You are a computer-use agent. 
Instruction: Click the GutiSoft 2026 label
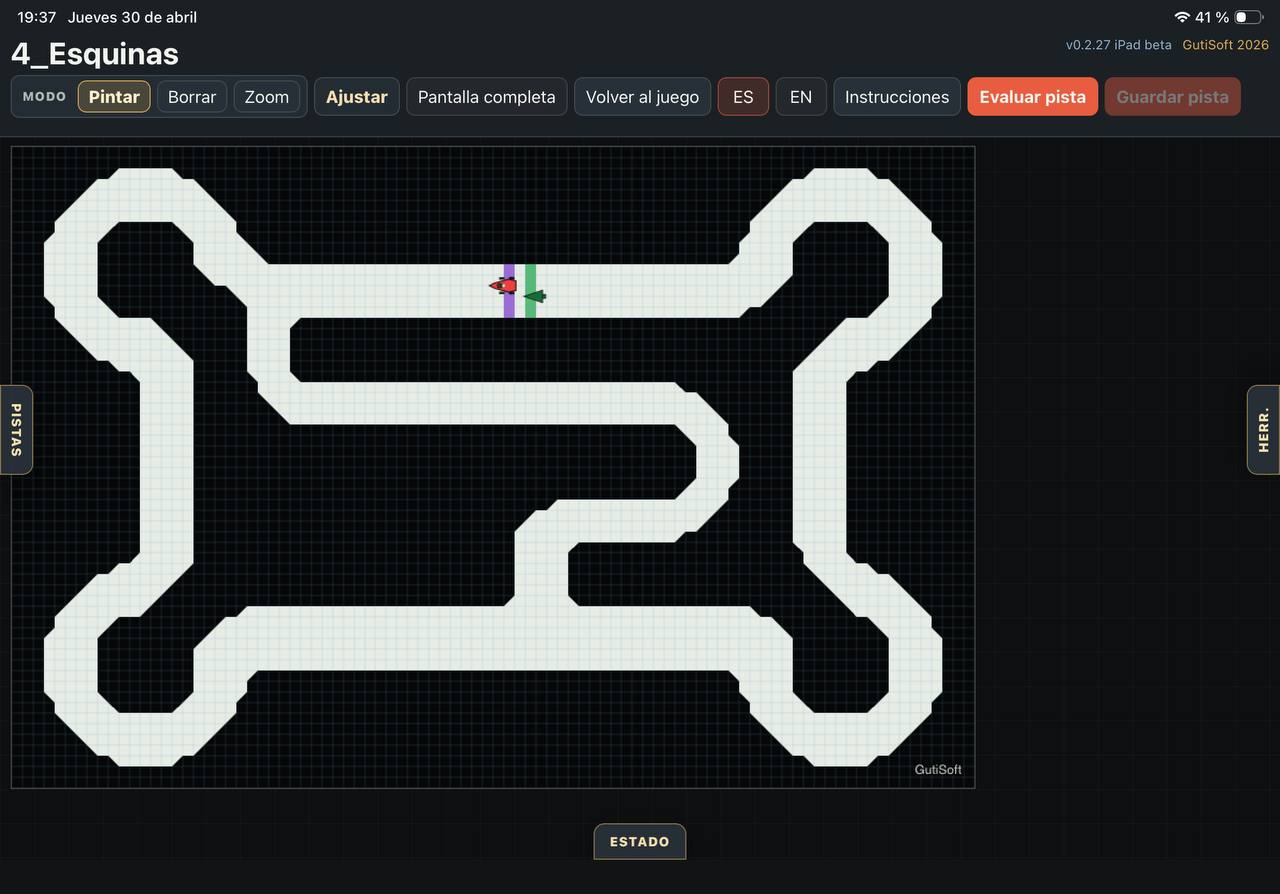tap(1226, 45)
